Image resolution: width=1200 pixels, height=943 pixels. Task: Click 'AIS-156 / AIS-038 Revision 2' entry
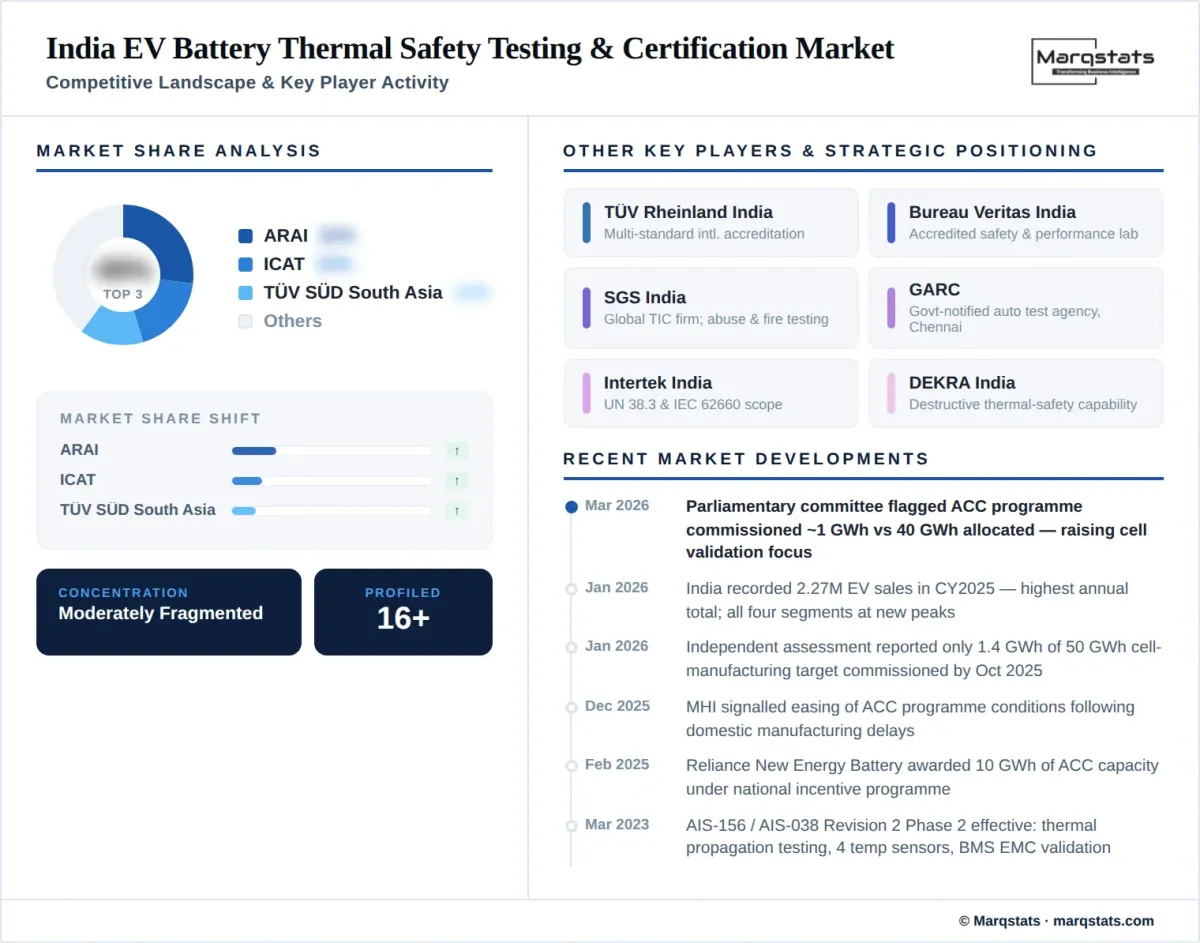click(898, 837)
